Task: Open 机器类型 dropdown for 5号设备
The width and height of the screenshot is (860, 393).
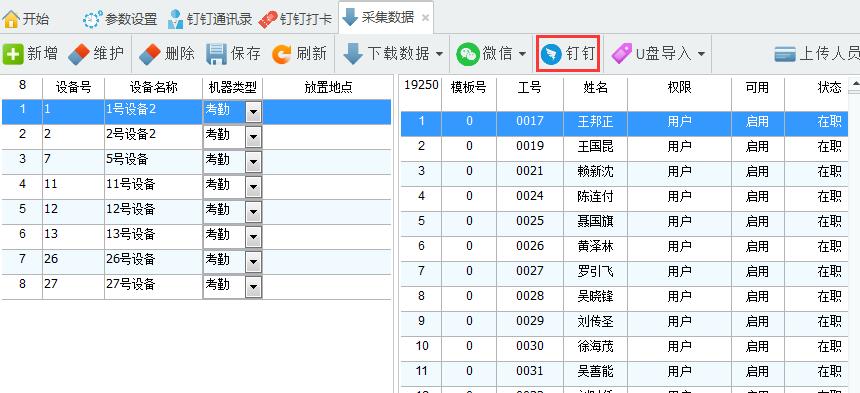Action: (x=253, y=162)
